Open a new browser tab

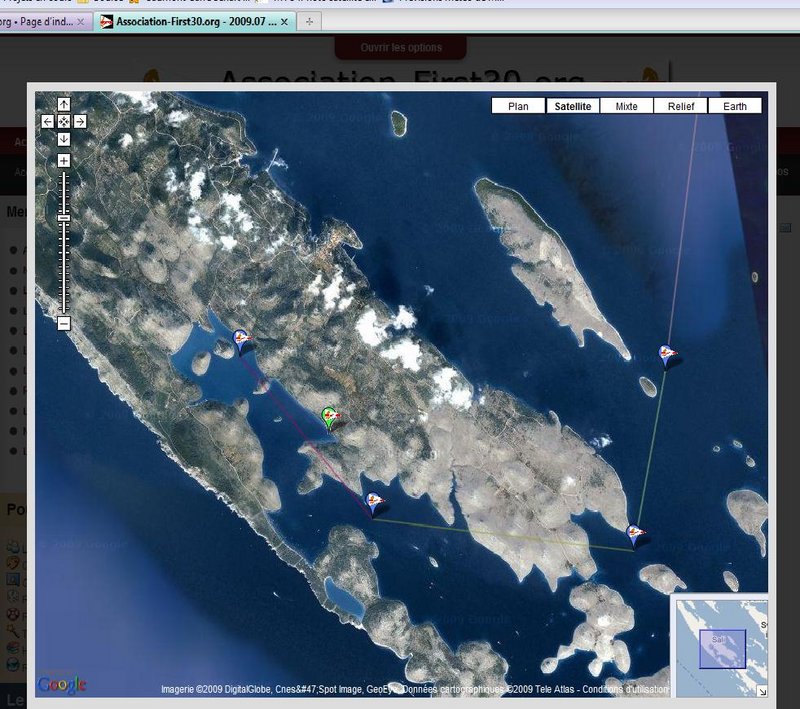click(309, 21)
